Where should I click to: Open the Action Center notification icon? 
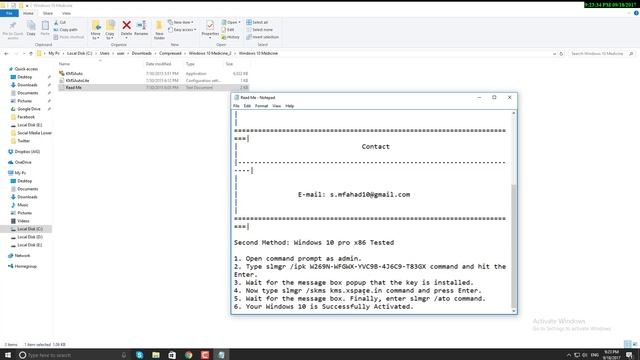click(629, 355)
